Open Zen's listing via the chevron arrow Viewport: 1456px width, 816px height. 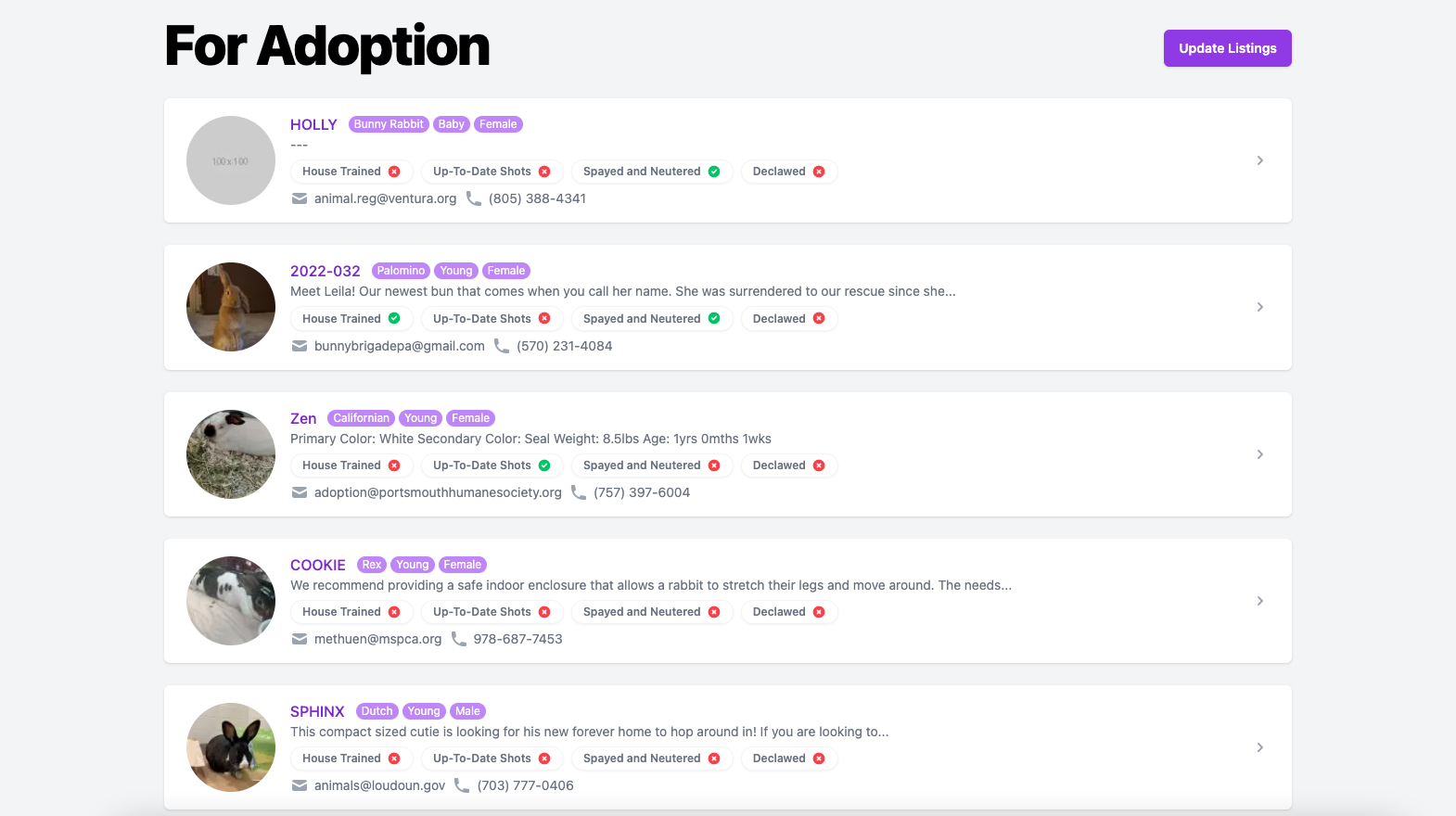click(1259, 454)
